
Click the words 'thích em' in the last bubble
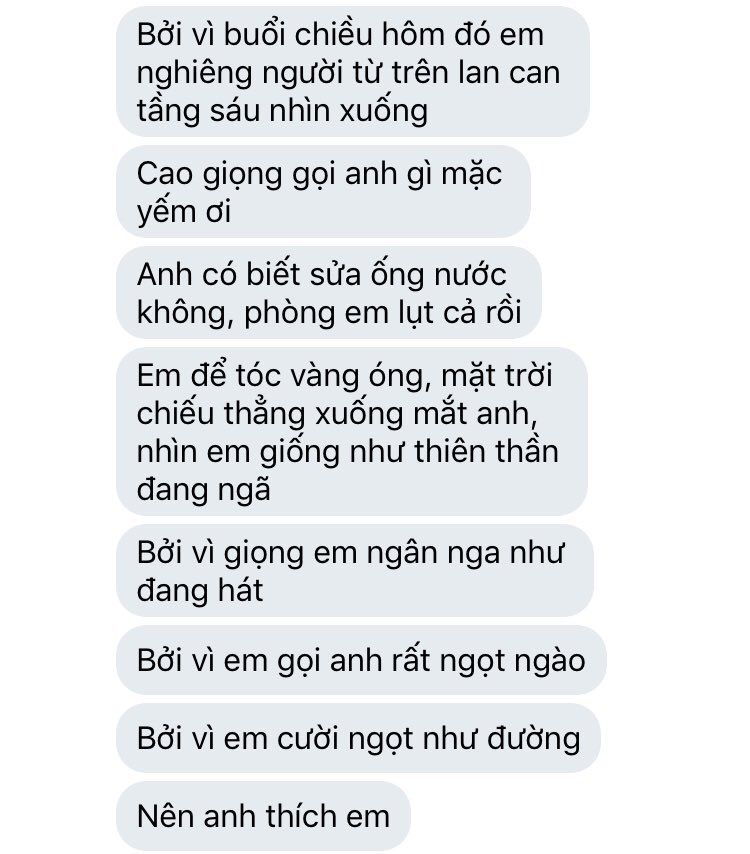(x=327, y=816)
